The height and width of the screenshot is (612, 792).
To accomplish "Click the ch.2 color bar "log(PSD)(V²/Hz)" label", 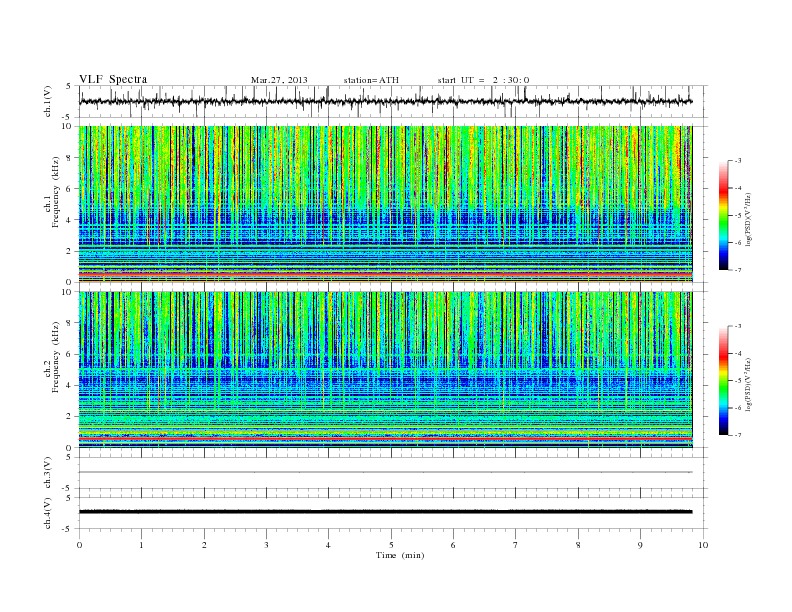I will click(x=749, y=384).
